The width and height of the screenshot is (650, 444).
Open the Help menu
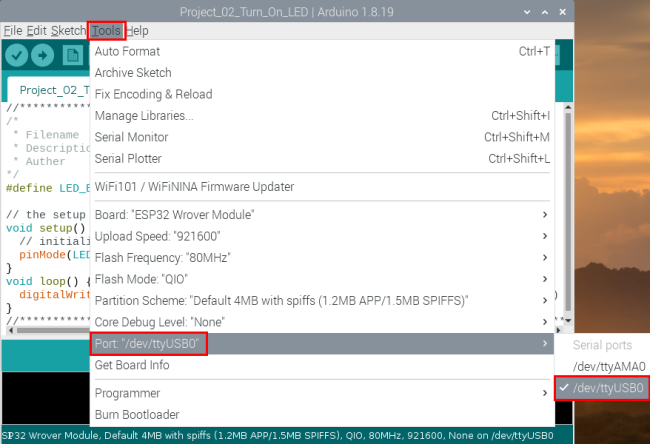pos(137,31)
